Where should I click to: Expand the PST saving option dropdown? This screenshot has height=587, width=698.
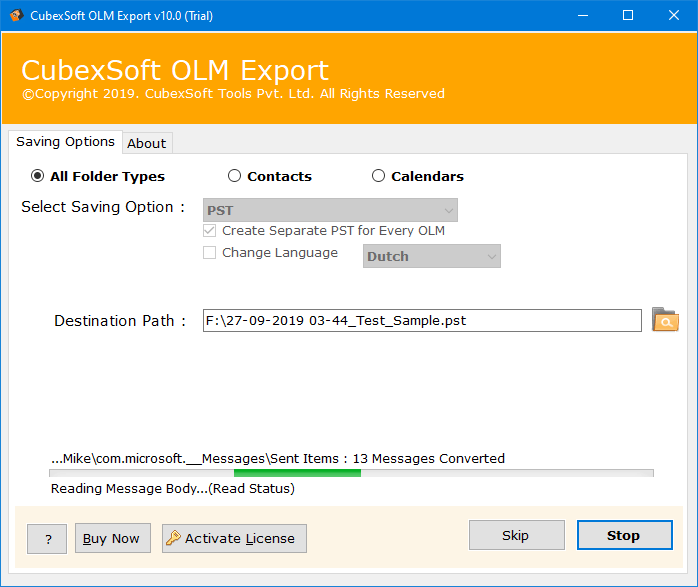click(x=330, y=210)
